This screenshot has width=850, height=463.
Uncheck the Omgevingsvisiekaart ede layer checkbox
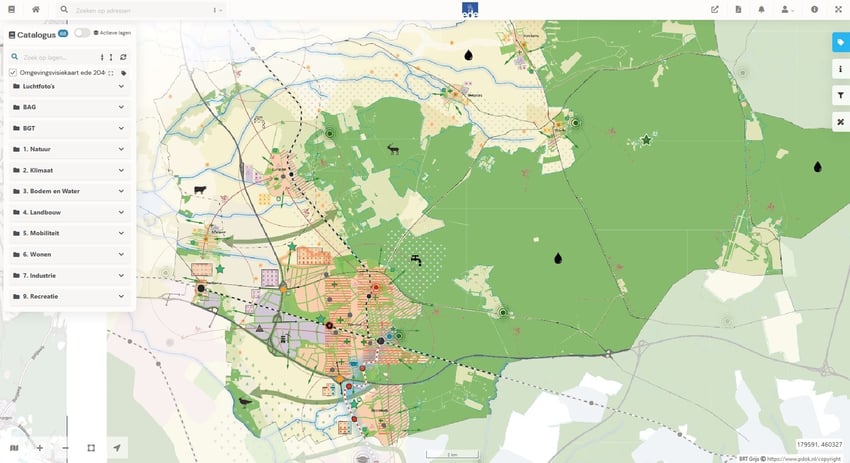click(13, 73)
